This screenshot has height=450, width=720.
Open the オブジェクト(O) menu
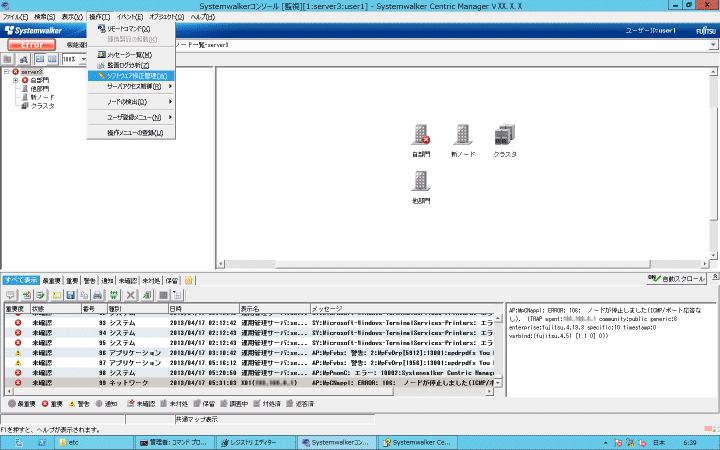pos(166,17)
